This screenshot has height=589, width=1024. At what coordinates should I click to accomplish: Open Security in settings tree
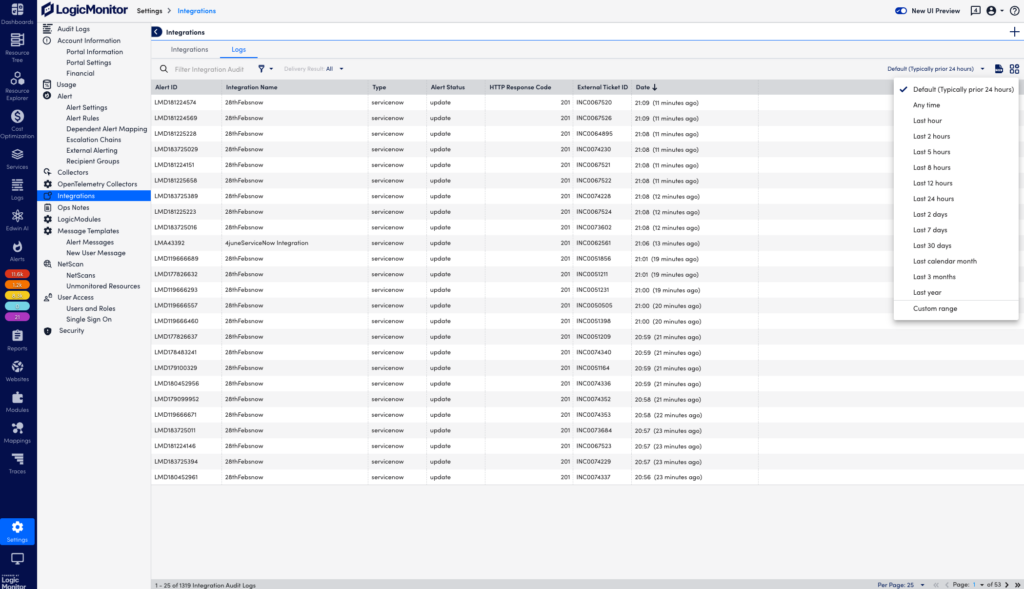71,331
